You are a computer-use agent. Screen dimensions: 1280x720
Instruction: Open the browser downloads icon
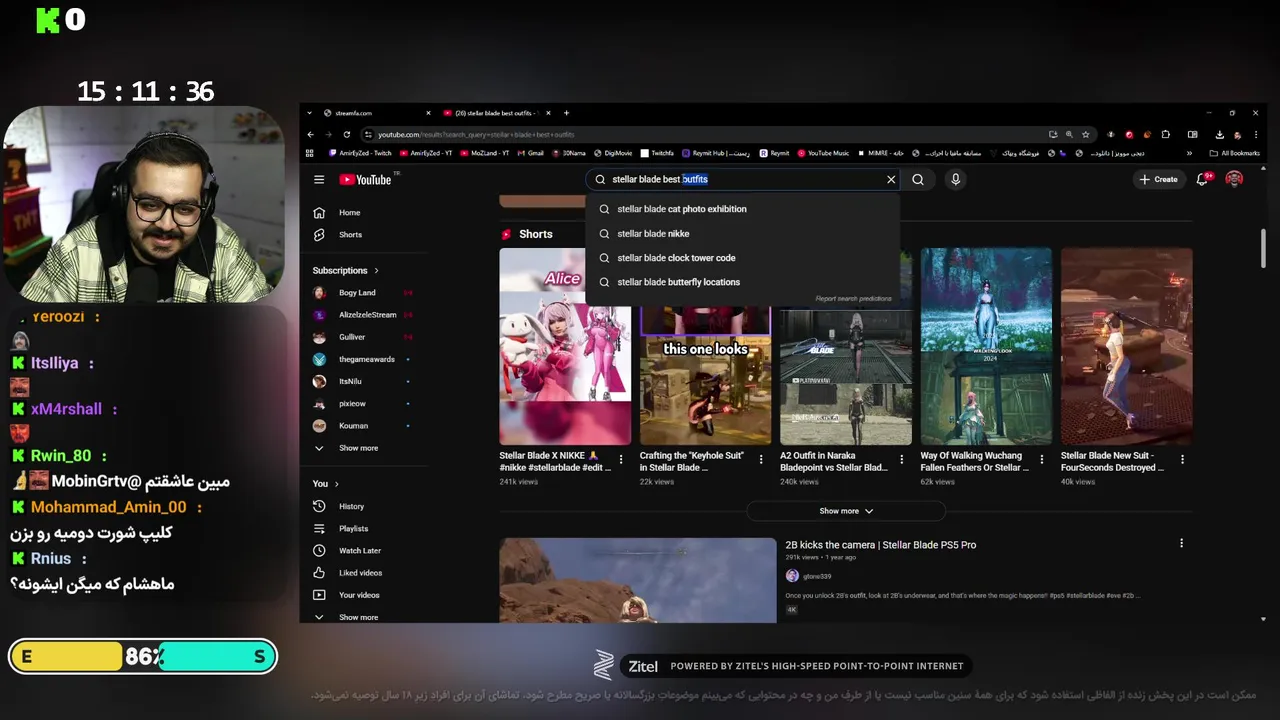tap(1220, 135)
